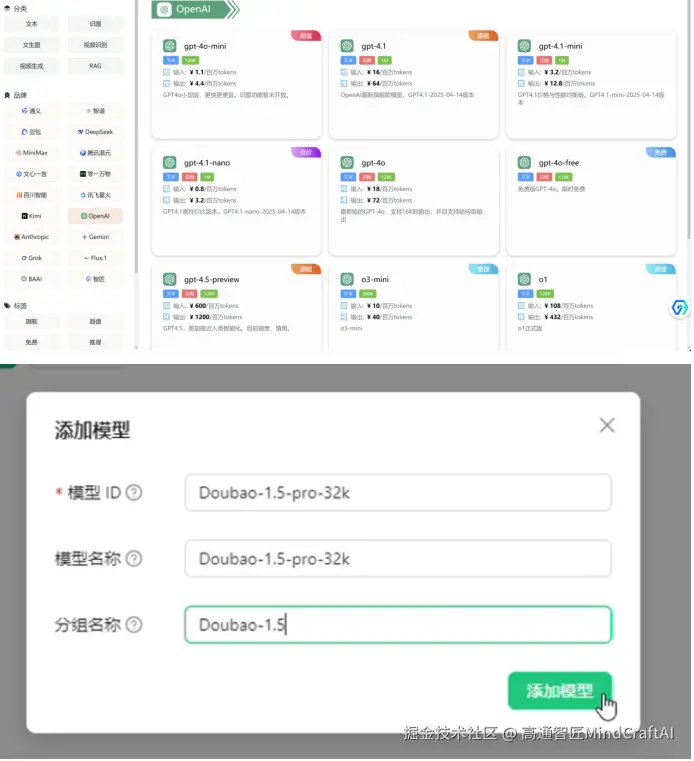Click the 品牌 brand header icon
The image size is (694, 761).
coord(7,95)
